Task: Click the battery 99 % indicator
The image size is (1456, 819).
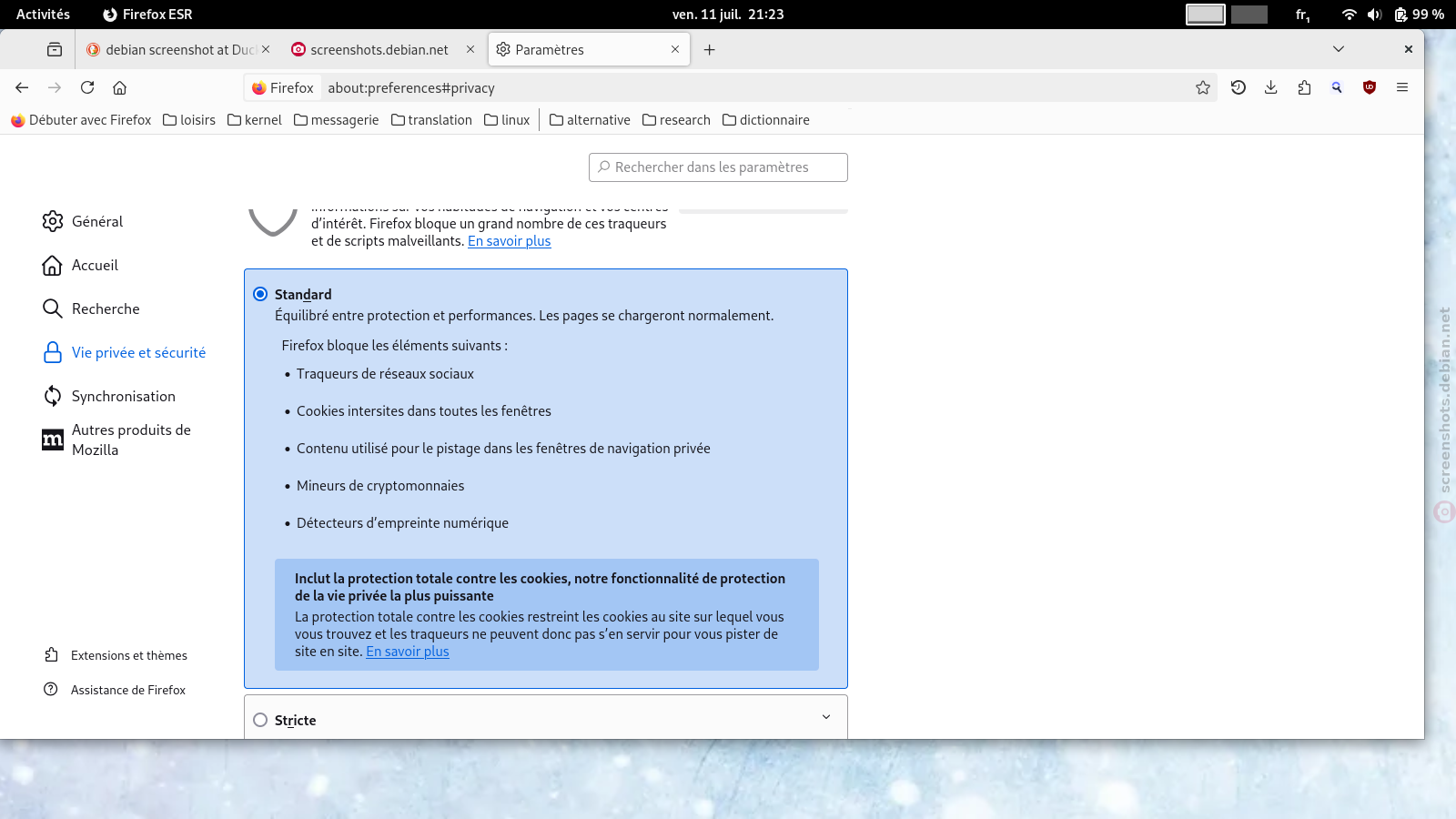Action: [x=1420, y=15]
